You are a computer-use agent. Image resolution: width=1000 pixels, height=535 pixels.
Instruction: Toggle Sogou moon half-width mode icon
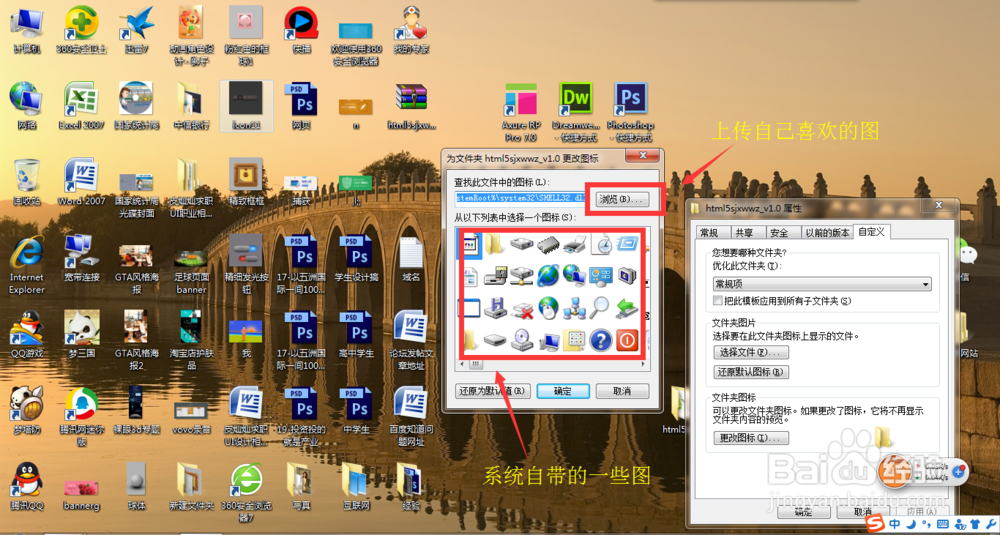click(x=911, y=524)
